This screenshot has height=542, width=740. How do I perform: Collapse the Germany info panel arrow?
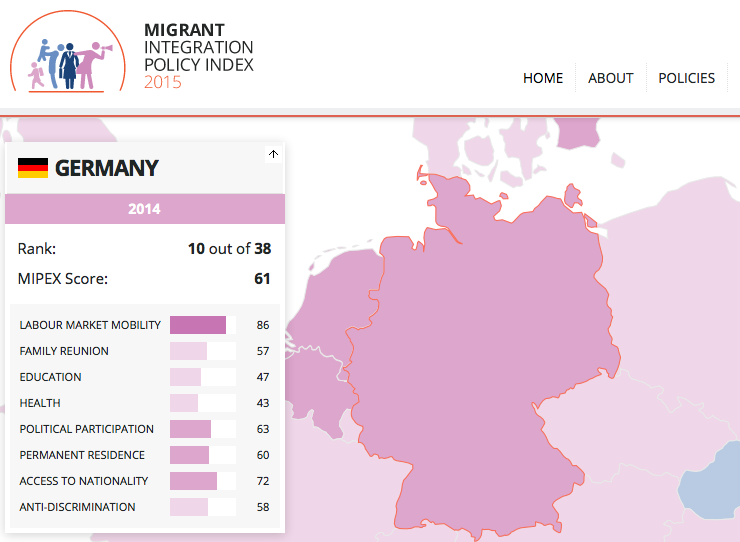pos(274,154)
